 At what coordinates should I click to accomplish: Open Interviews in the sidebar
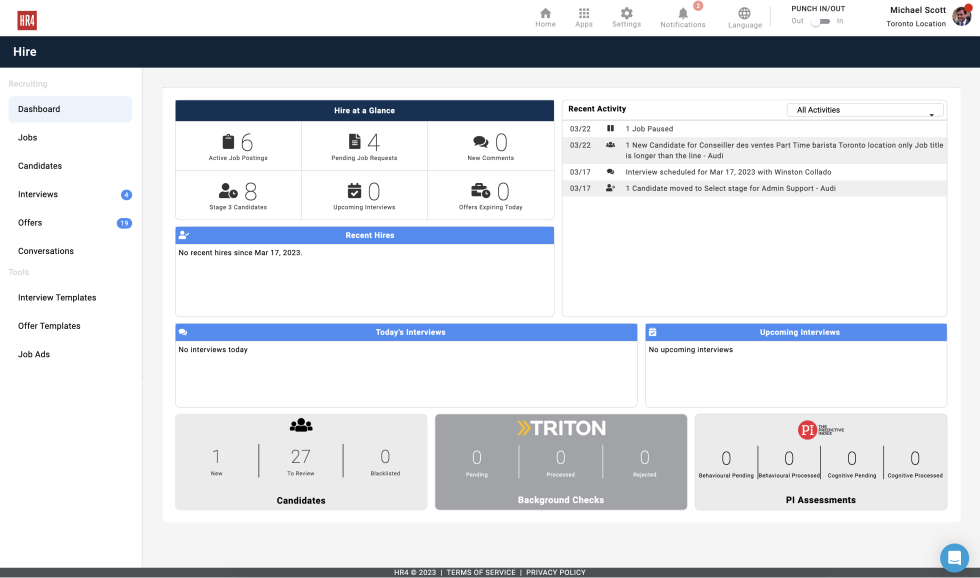pos(38,194)
